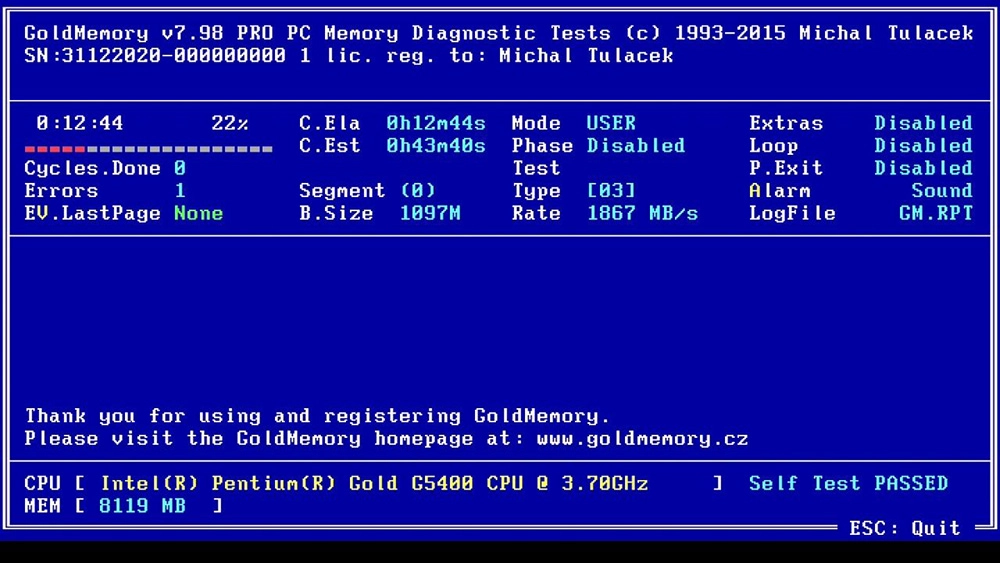Open the www.goldmemory.cz homepage link

click(x=642, y=439)
